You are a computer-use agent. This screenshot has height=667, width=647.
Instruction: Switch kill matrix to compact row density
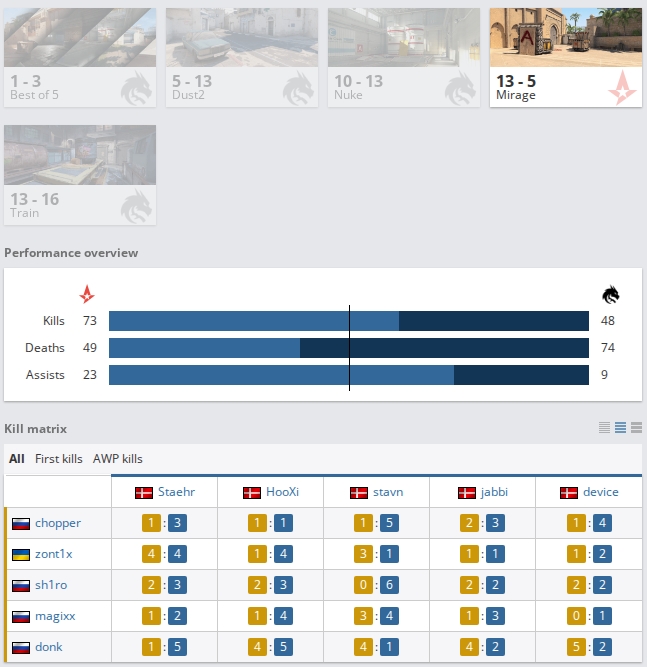pyautogui.click(x=604, y=428)
